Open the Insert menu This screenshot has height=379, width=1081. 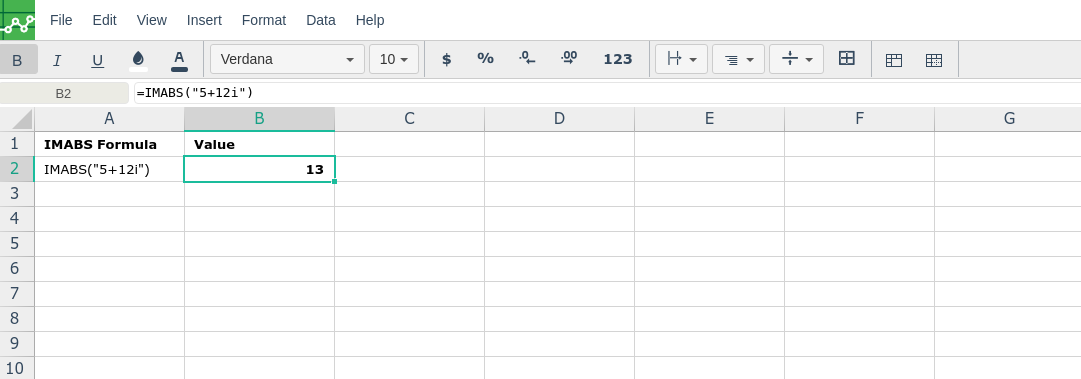pos(204,20)
